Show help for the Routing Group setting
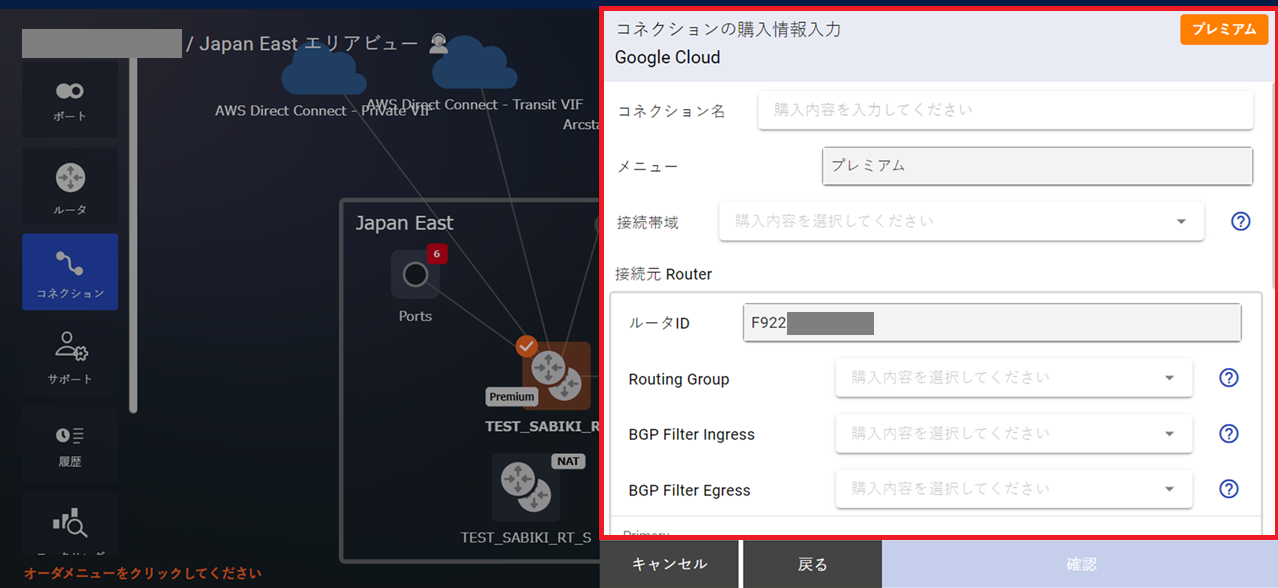The width and height of the screenshot is (1278, 588). tap(1229, 378)
